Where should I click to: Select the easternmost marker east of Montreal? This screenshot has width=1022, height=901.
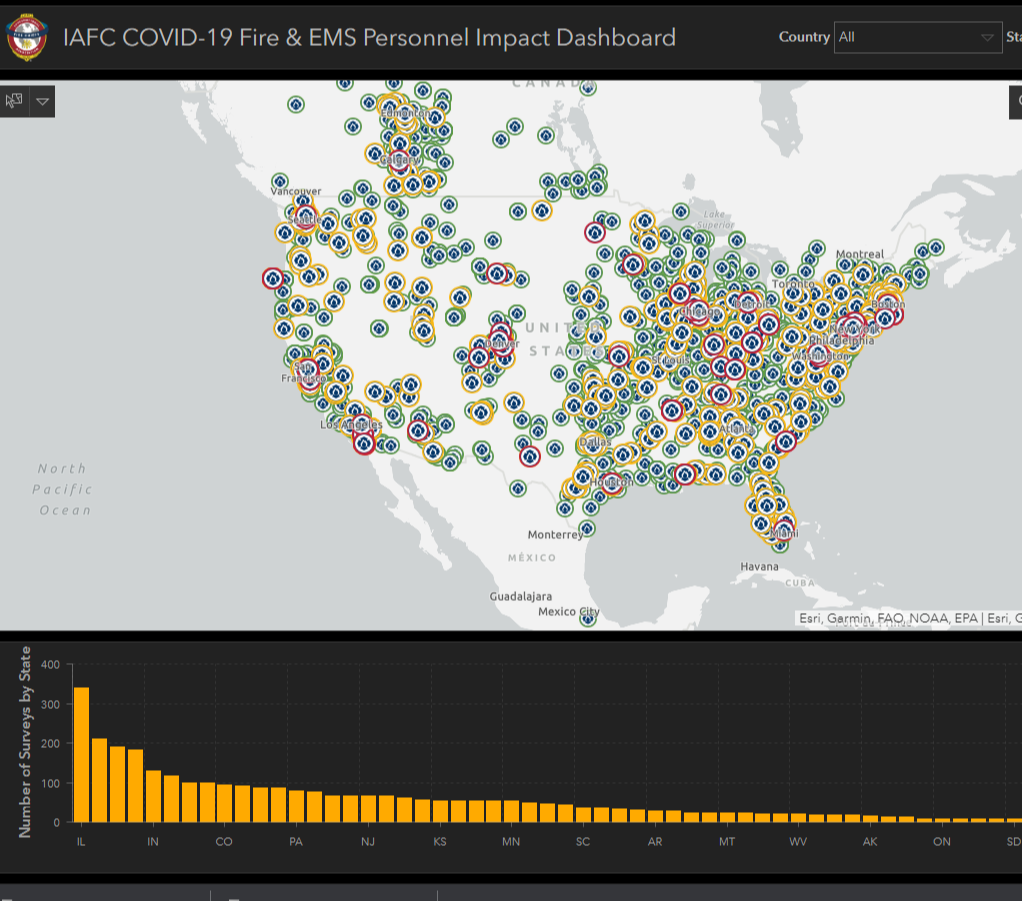(935, 247)
